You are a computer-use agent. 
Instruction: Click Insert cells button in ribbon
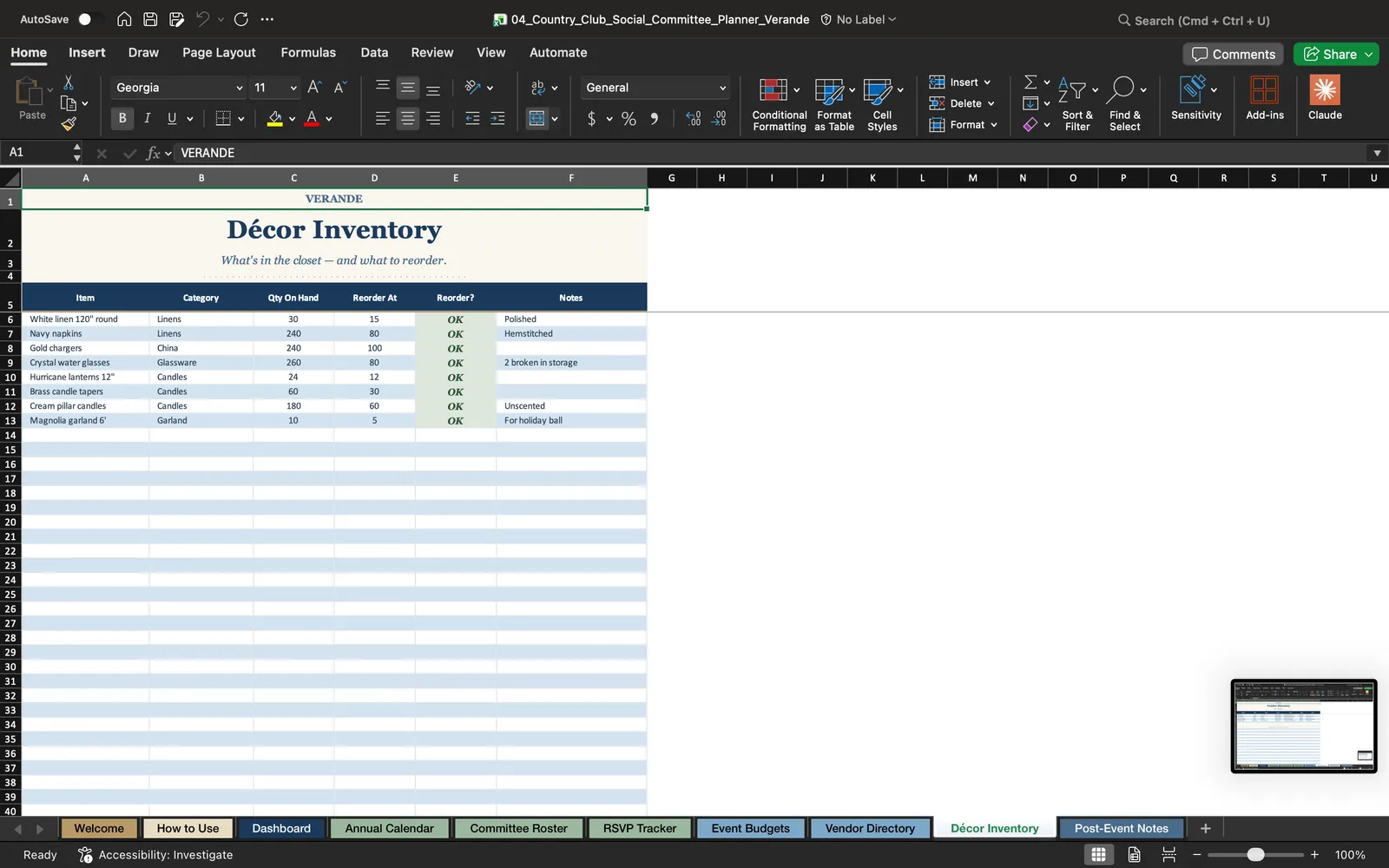point(959,82)
